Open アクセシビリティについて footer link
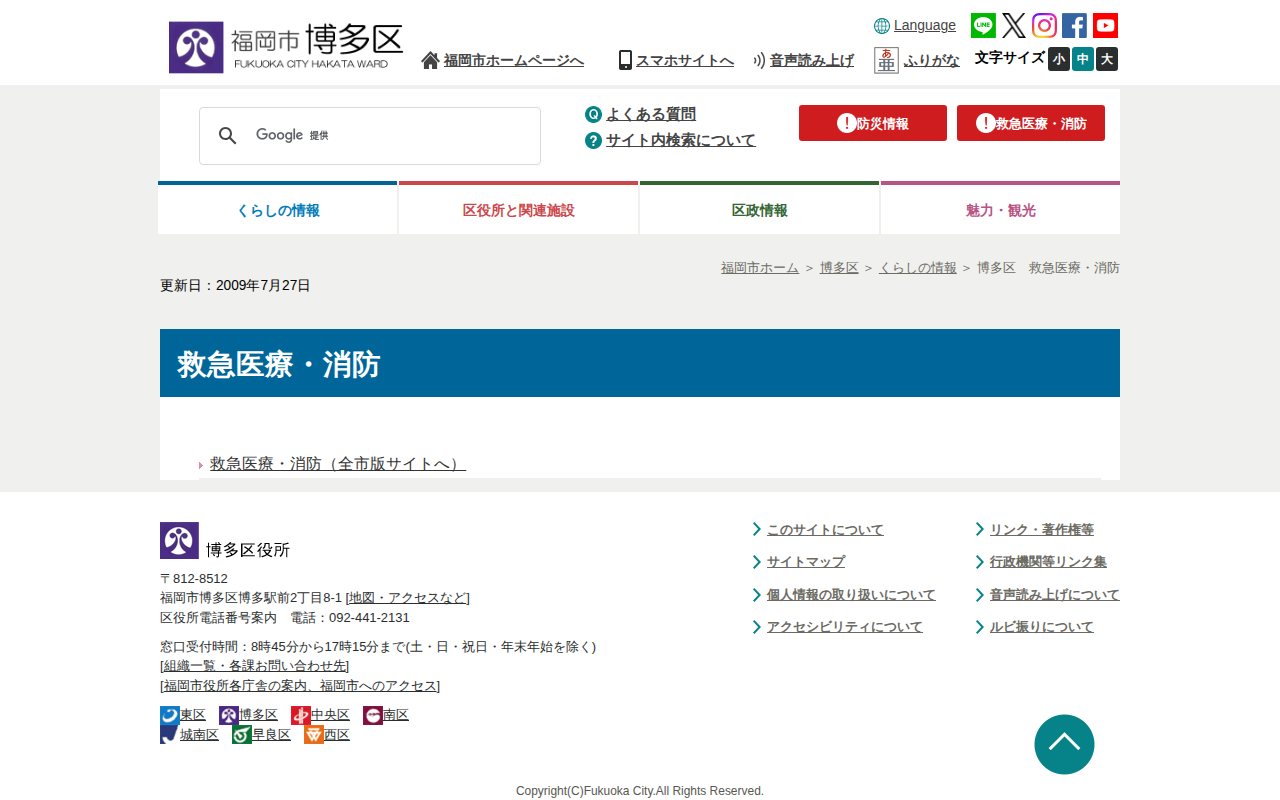 pos(845,627)
